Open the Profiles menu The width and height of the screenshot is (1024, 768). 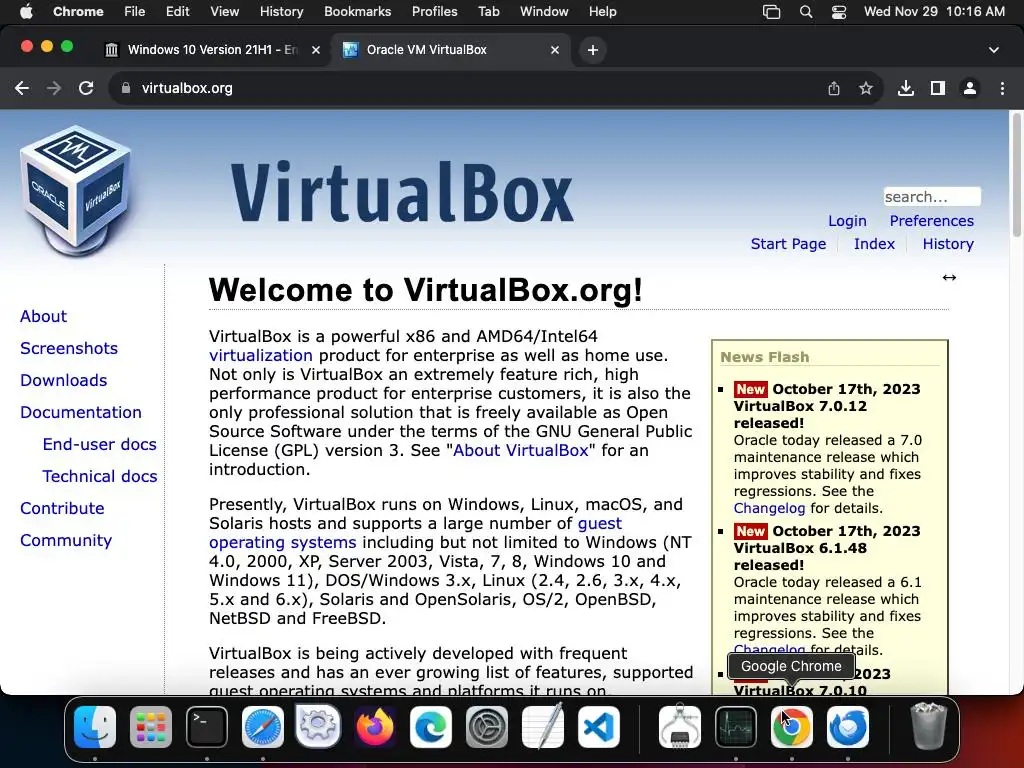(x=434, y=12)
